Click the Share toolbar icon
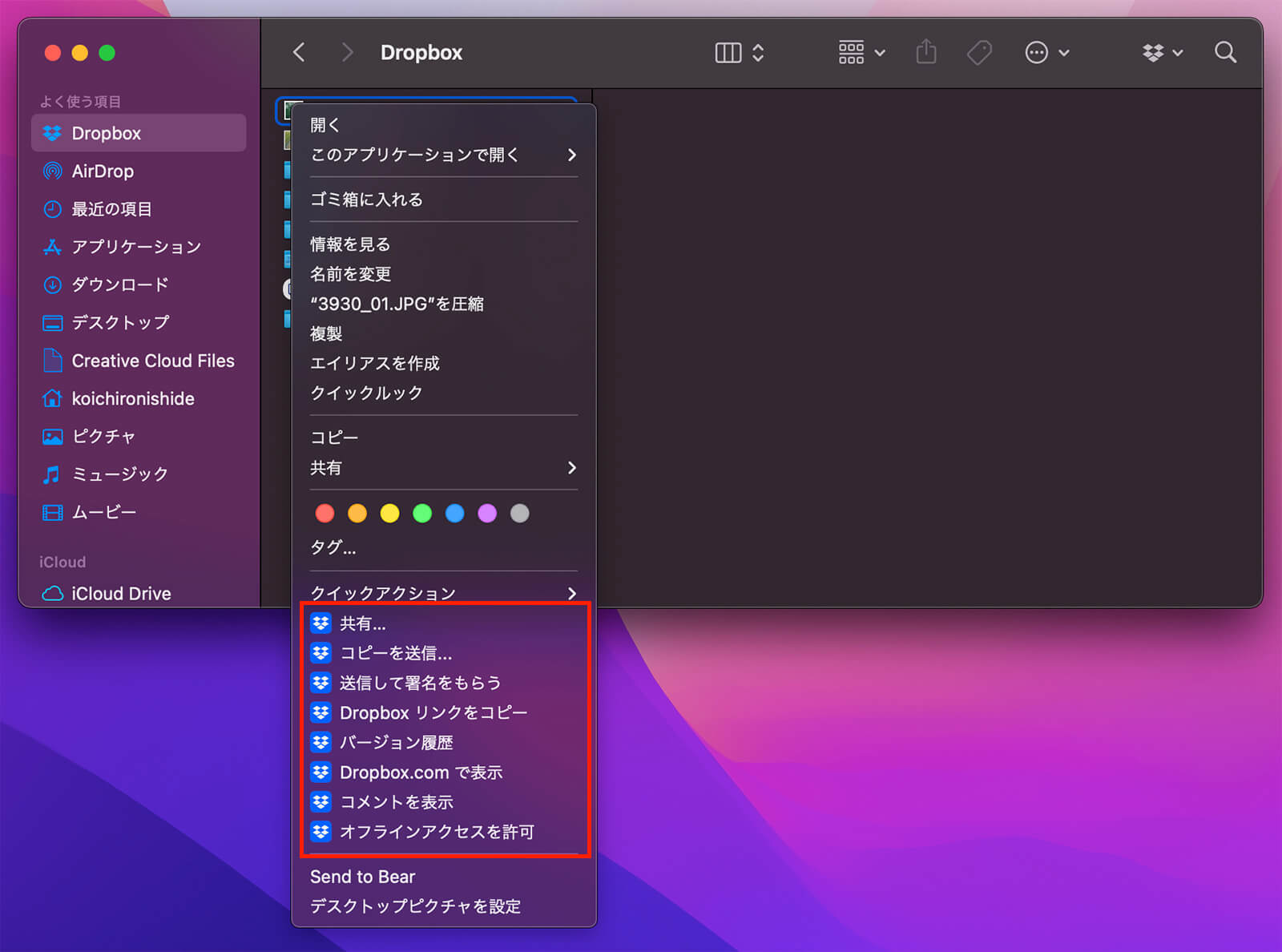Image resolution: width=1282 pixels, height=952 pixels. tap(926, 52)
